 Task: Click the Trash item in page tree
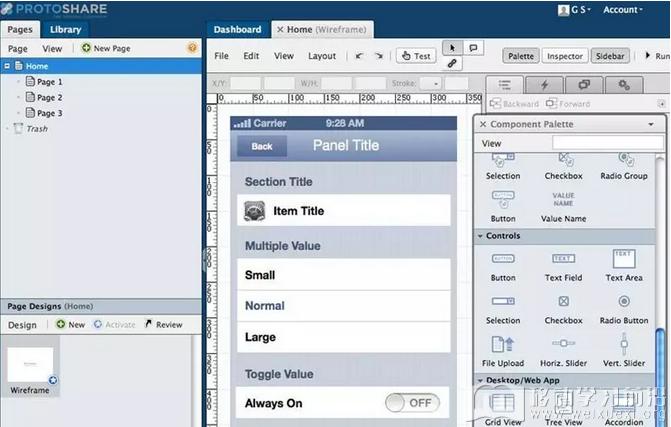click(x=31, y=128)
